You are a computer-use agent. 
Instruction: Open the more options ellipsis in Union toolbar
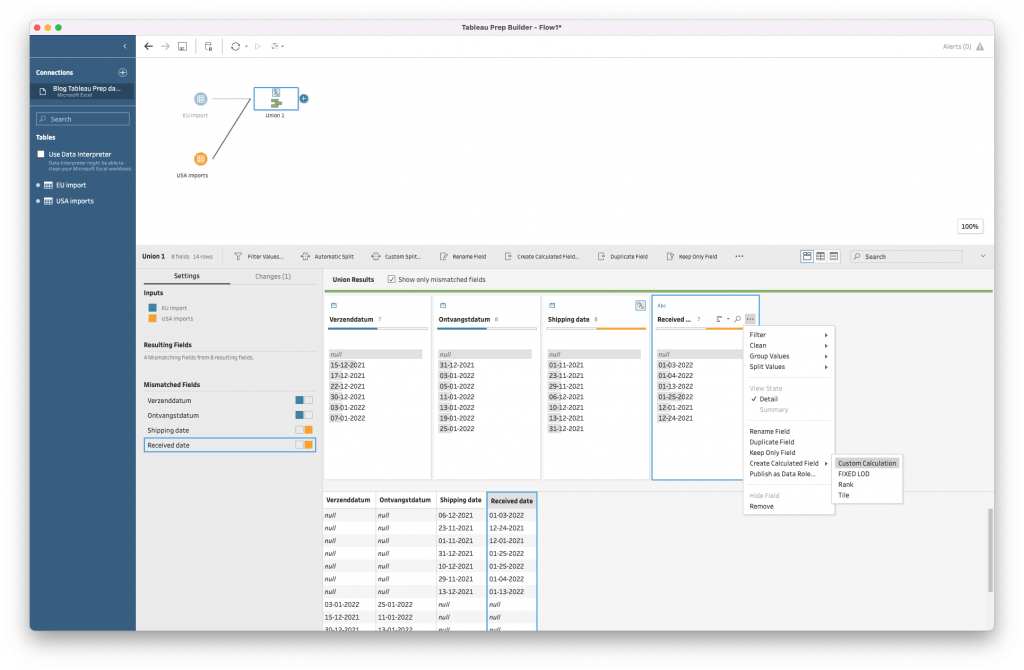point(739,256)
